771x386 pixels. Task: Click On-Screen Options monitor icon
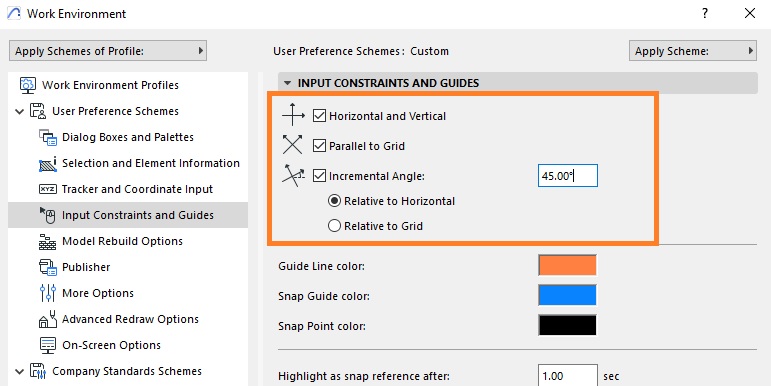click(x=48, y=345)
